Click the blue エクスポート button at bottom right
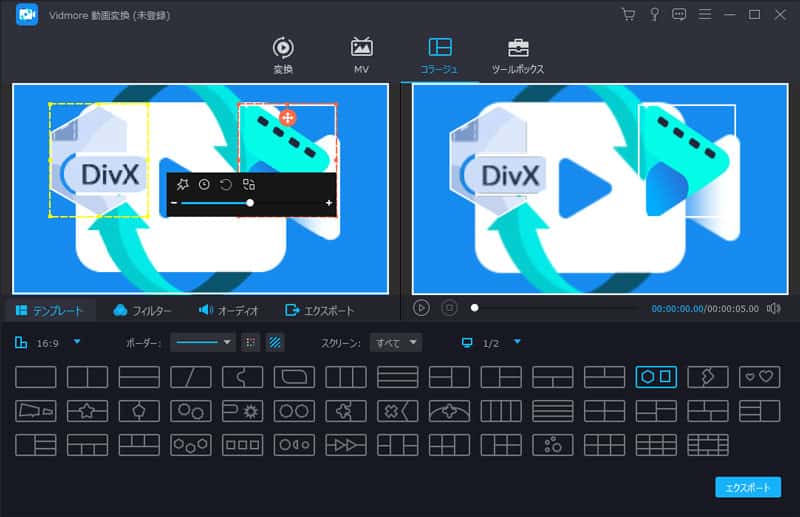This screenshot has width=800, height=517. [x=747, y=487]
